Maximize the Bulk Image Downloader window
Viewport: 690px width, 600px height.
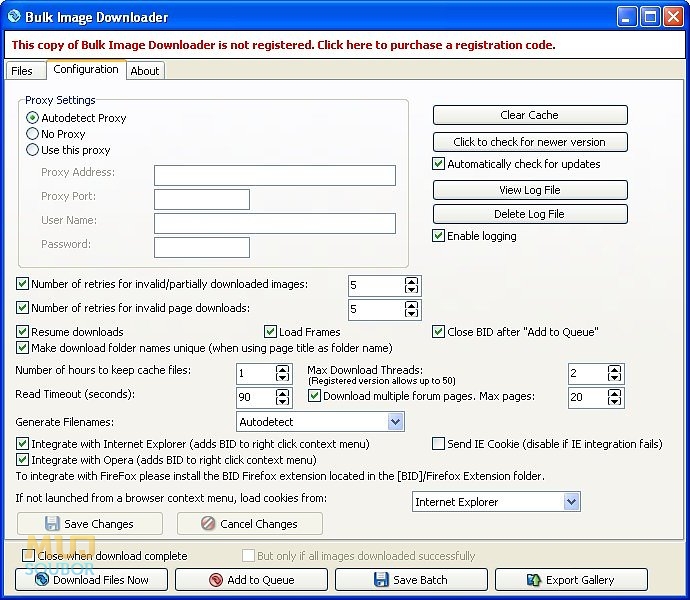point(650,17)
